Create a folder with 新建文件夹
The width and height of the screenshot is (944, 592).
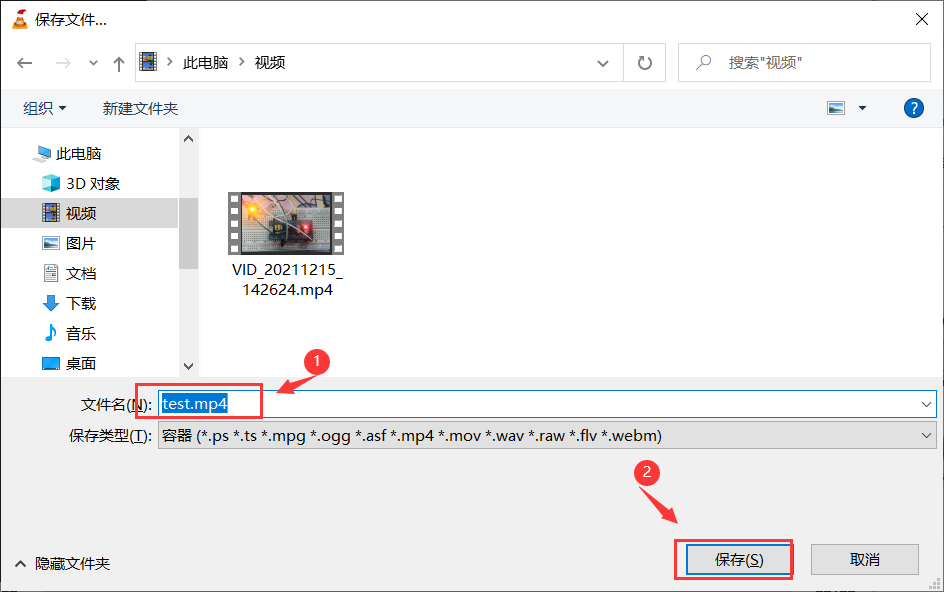pyautogui.click(x=140, y=108)
